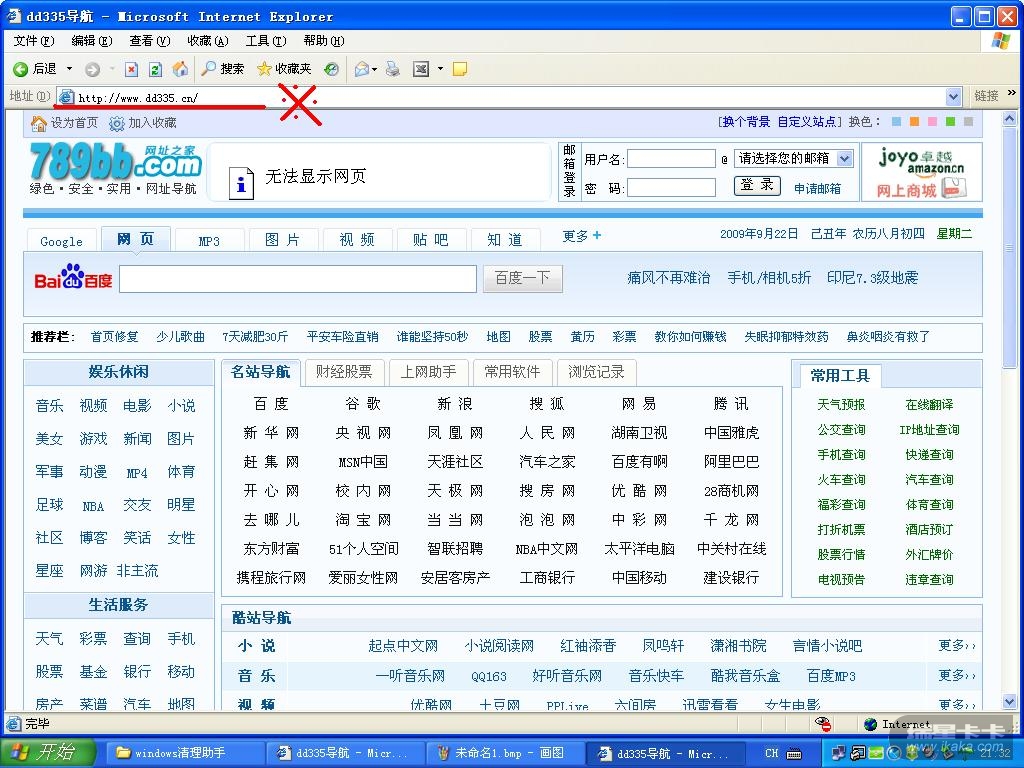Expand 更多 in the 音乐 row
1024x768 pixels.
957,675
